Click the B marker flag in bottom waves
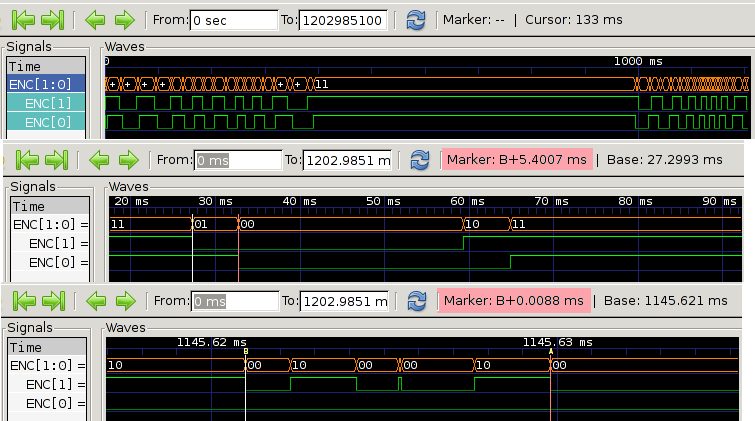755x421 pixels. [246, 352]
